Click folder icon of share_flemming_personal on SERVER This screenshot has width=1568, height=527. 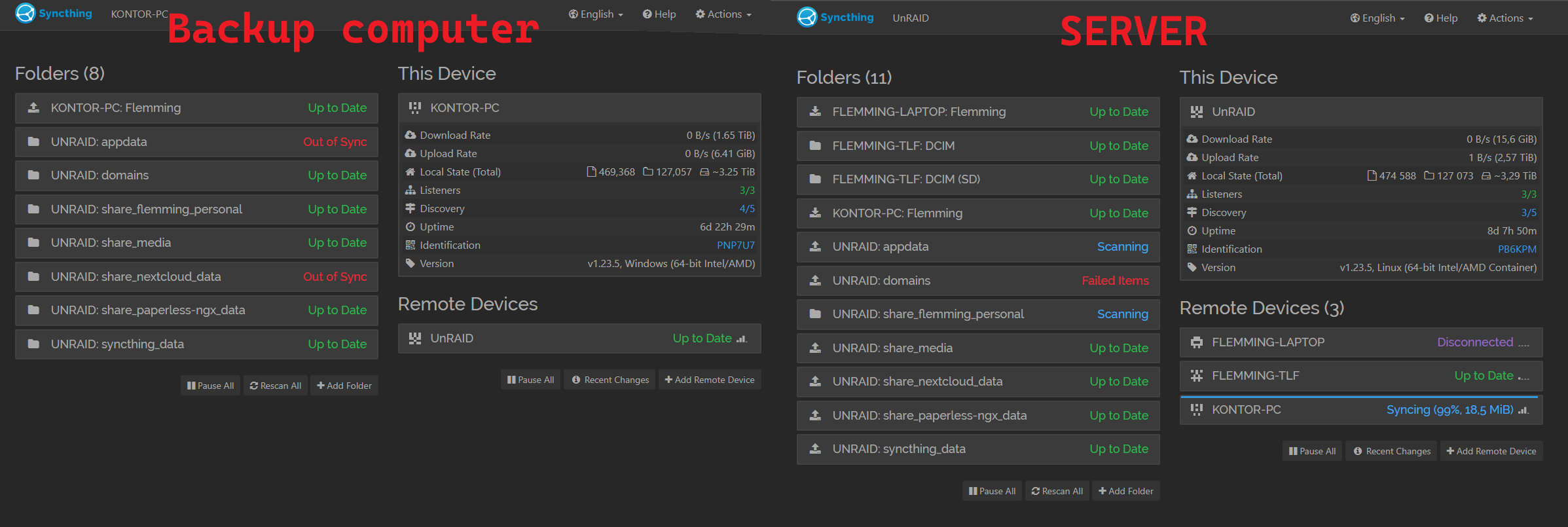point(815,314)
